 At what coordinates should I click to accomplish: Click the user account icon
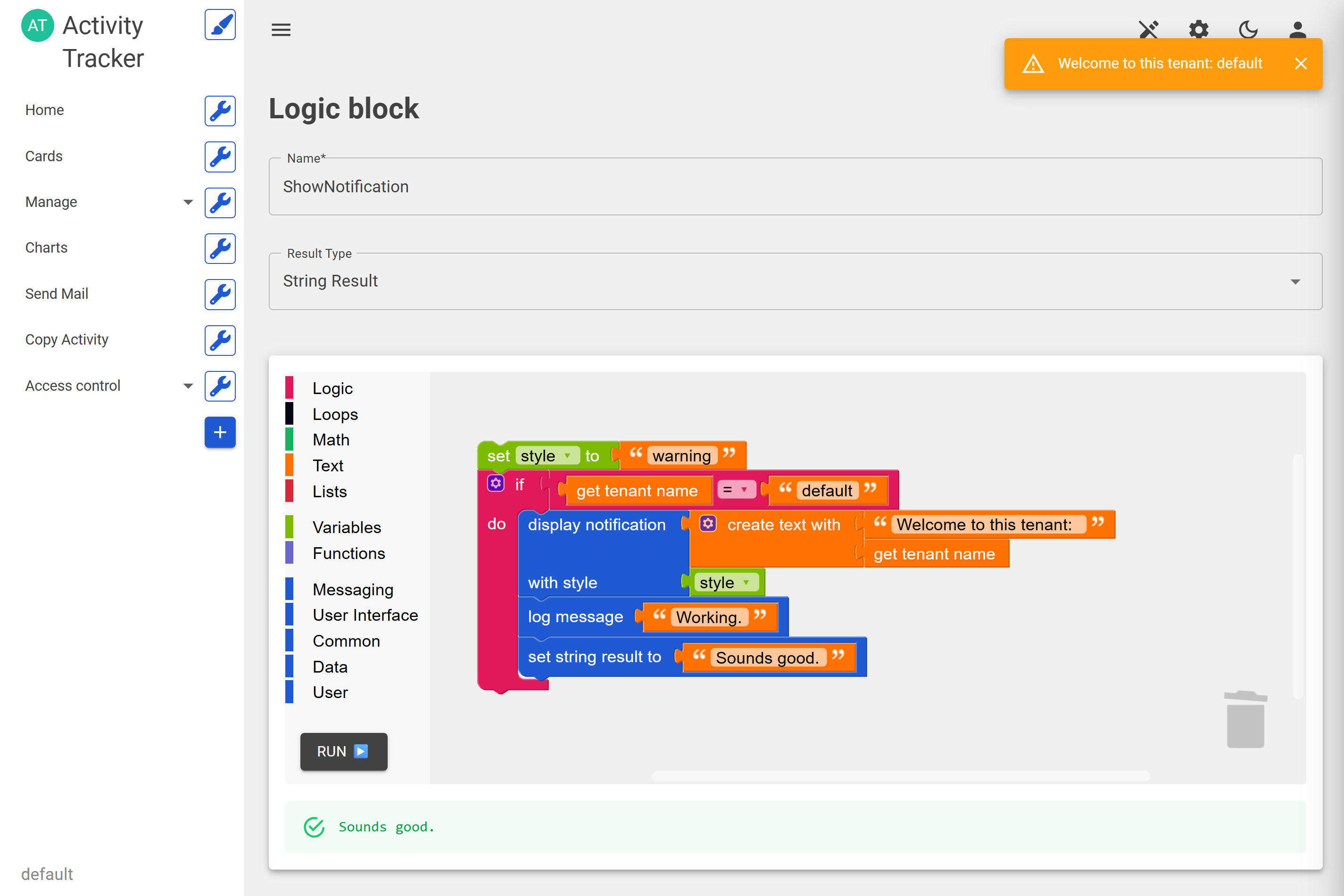[x=1297, y=29]
